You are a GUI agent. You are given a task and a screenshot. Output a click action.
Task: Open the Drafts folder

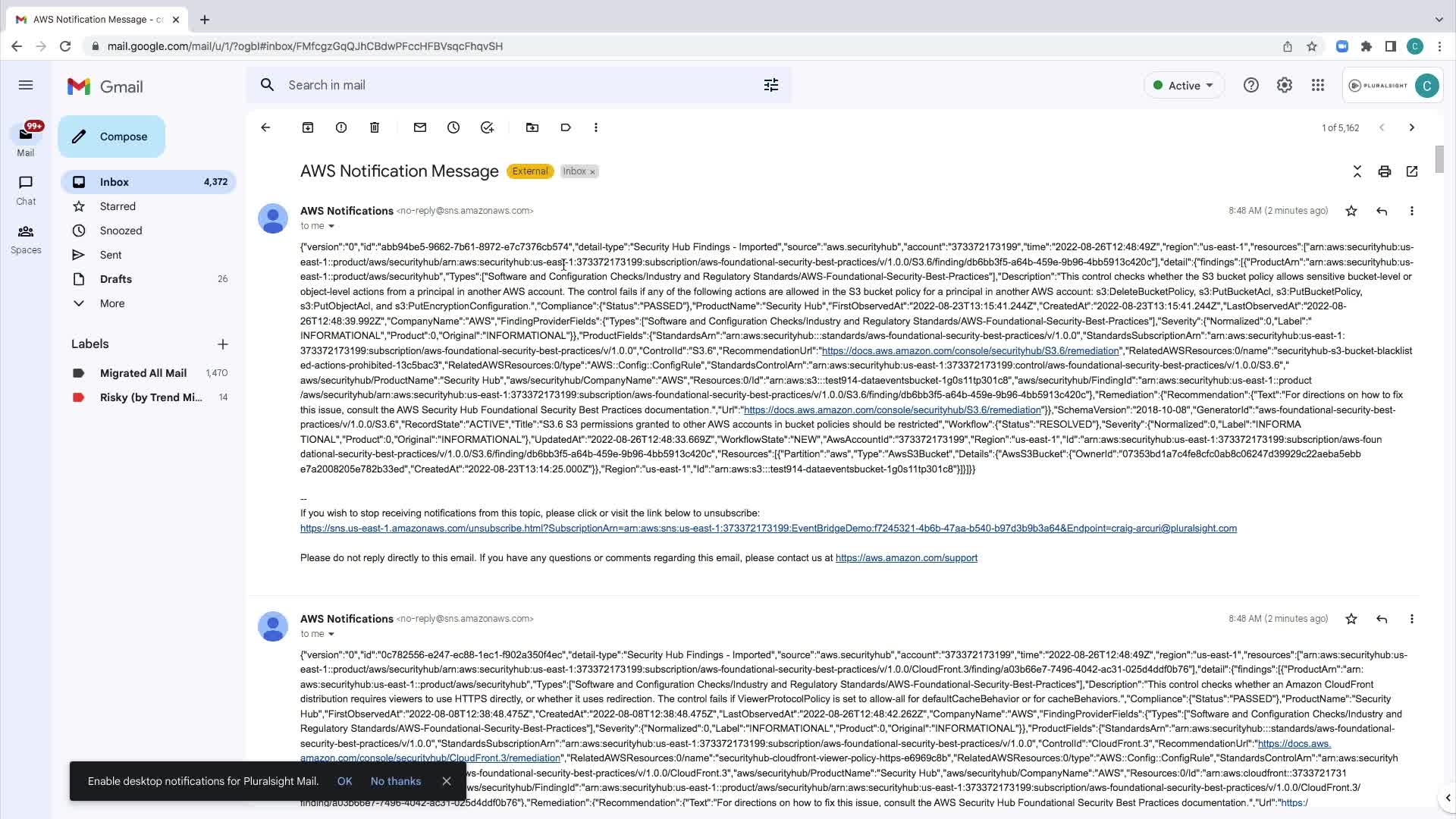(x=116, y=279)
